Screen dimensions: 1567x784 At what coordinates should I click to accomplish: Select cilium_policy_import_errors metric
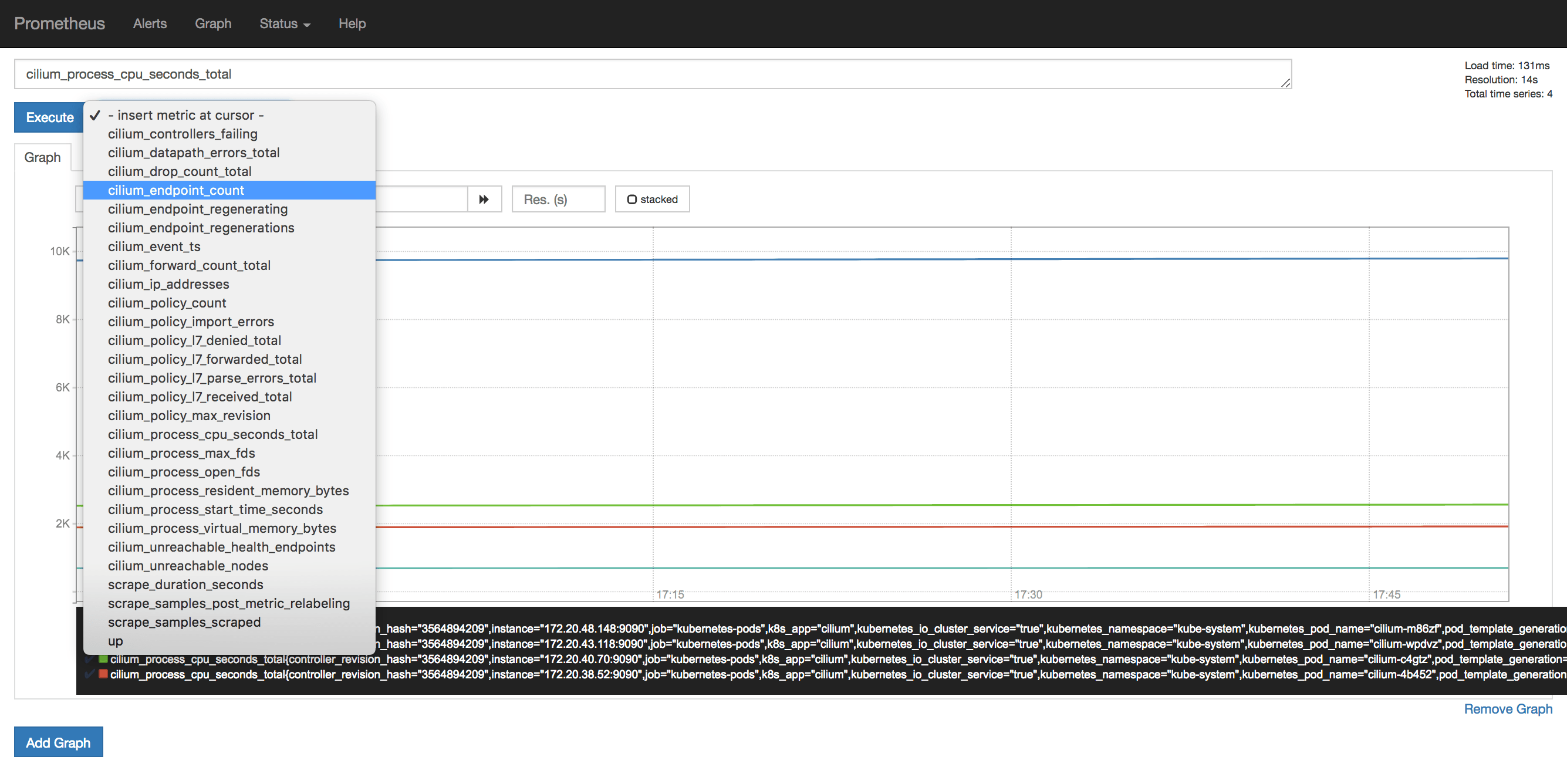pyautogui.click(x=229, y=322)
